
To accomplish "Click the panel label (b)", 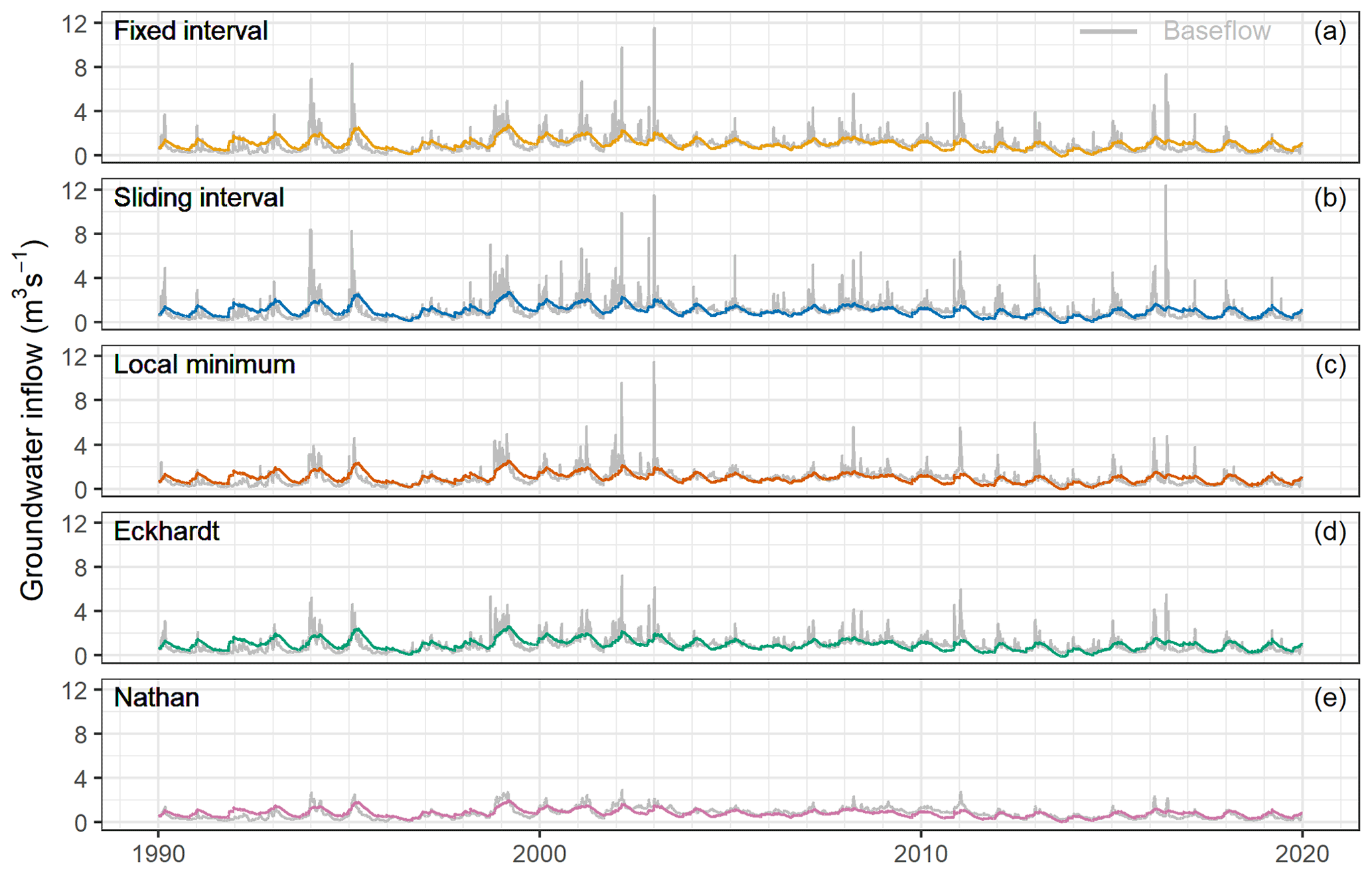I will 1330,198.
